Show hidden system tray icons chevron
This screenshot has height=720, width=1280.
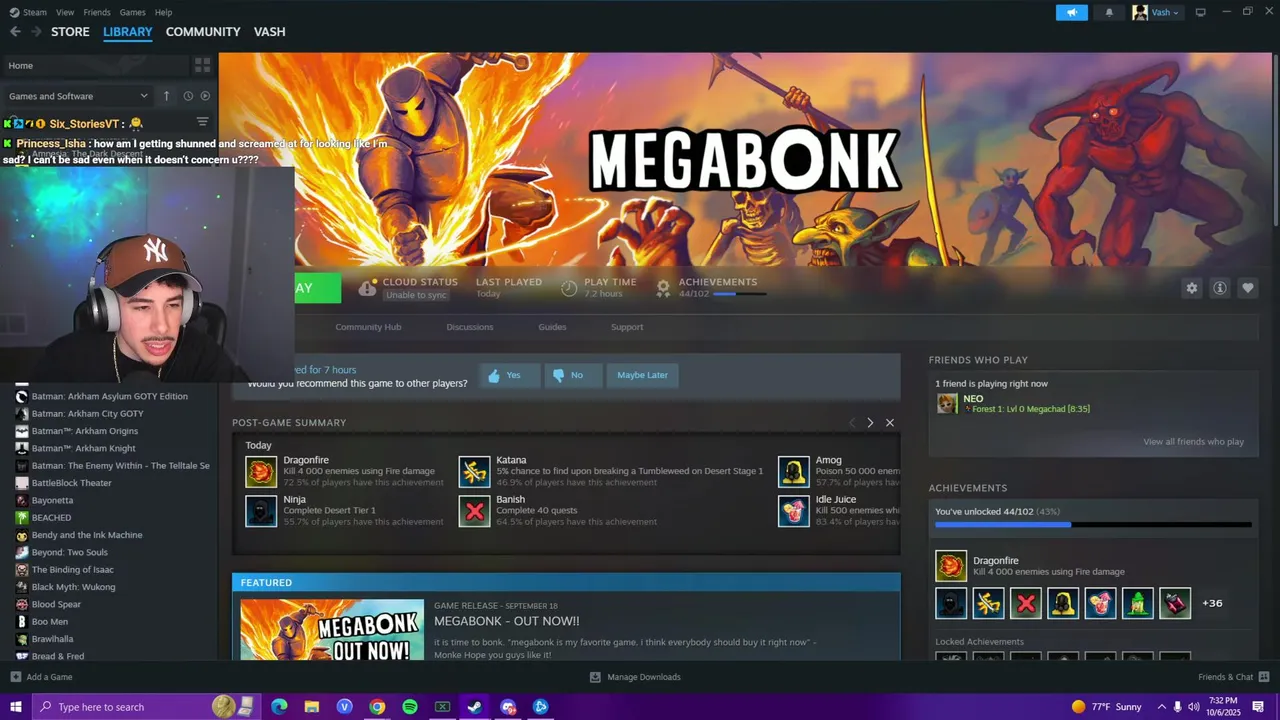pos(1161,707)
